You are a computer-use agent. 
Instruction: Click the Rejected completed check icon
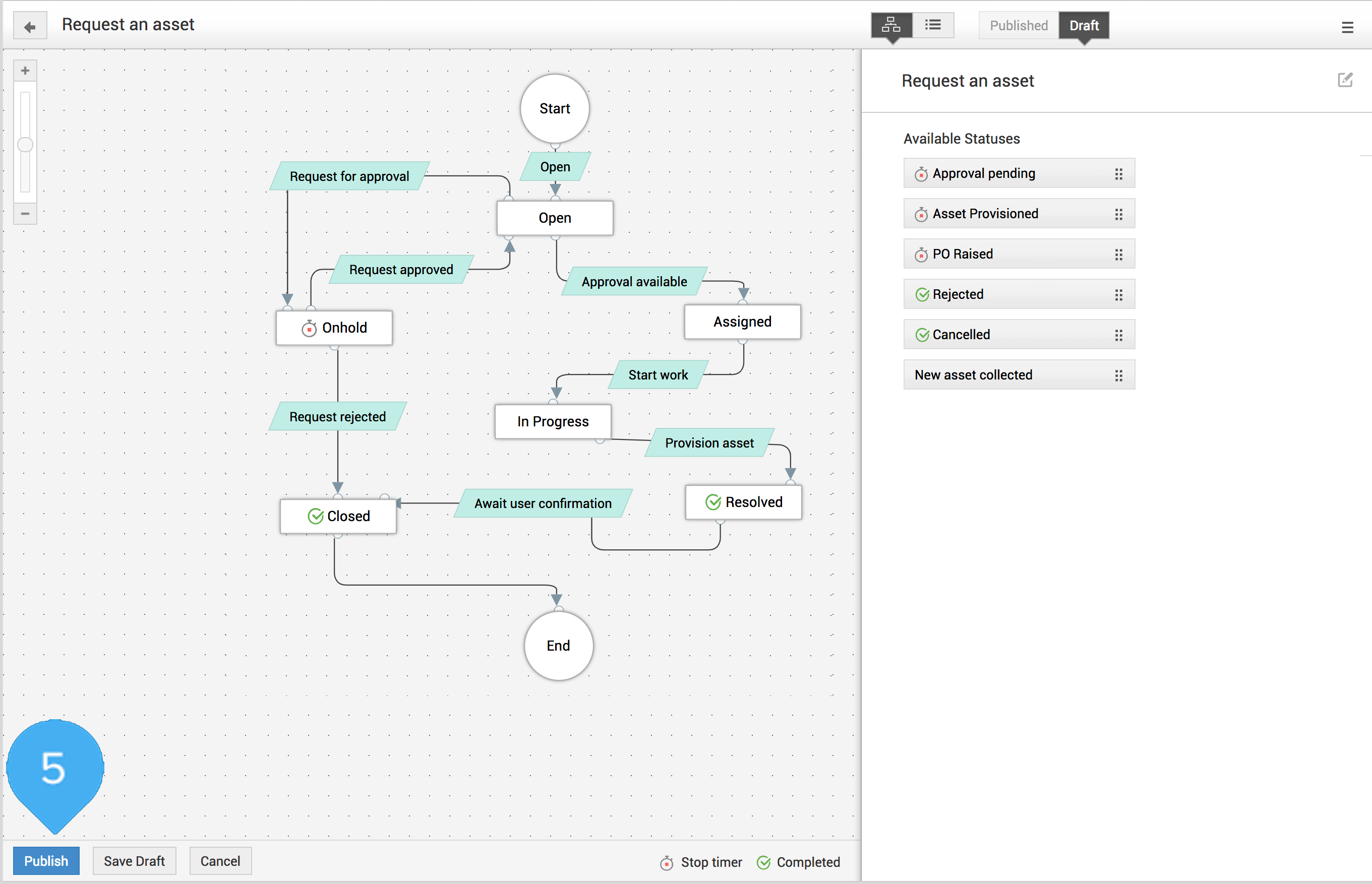pos(922,294)
